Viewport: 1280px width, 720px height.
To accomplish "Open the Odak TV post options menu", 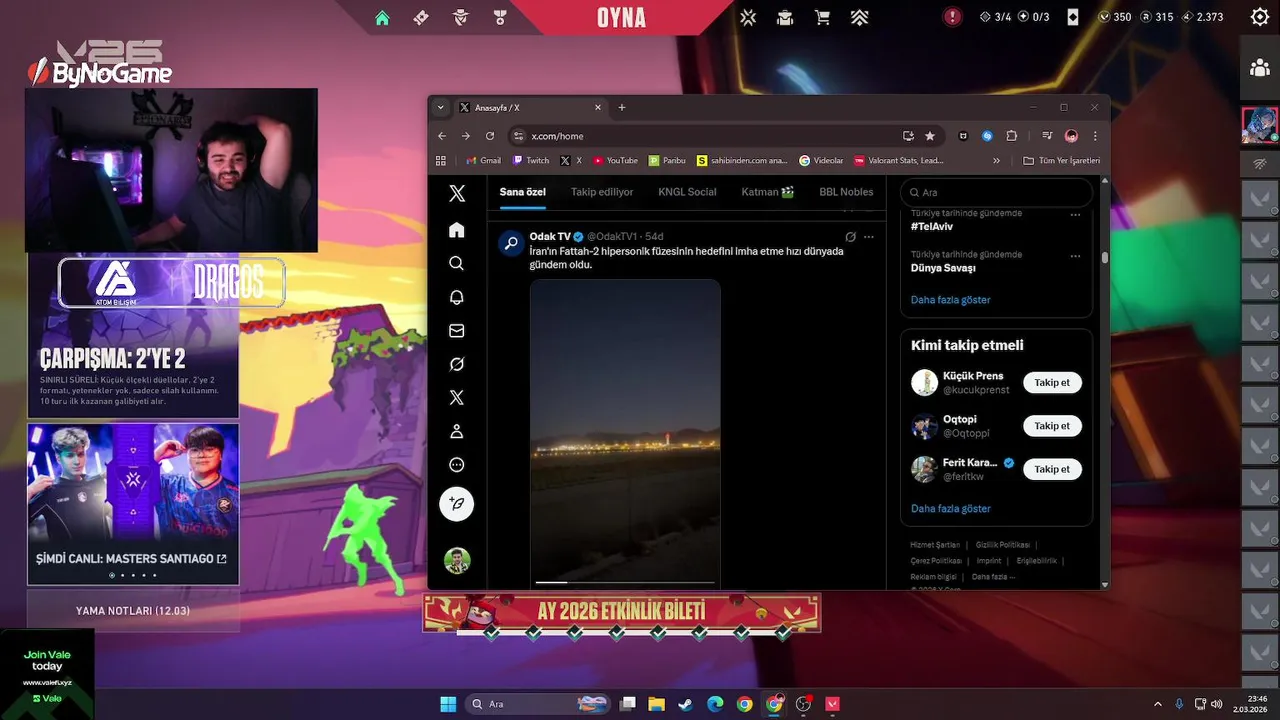I will [868, 237].
